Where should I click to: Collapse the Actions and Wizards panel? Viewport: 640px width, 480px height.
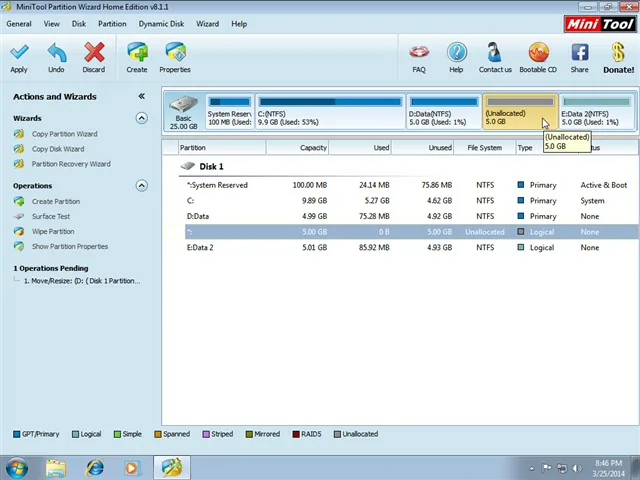pyautogui.click(x=141, y=97)
